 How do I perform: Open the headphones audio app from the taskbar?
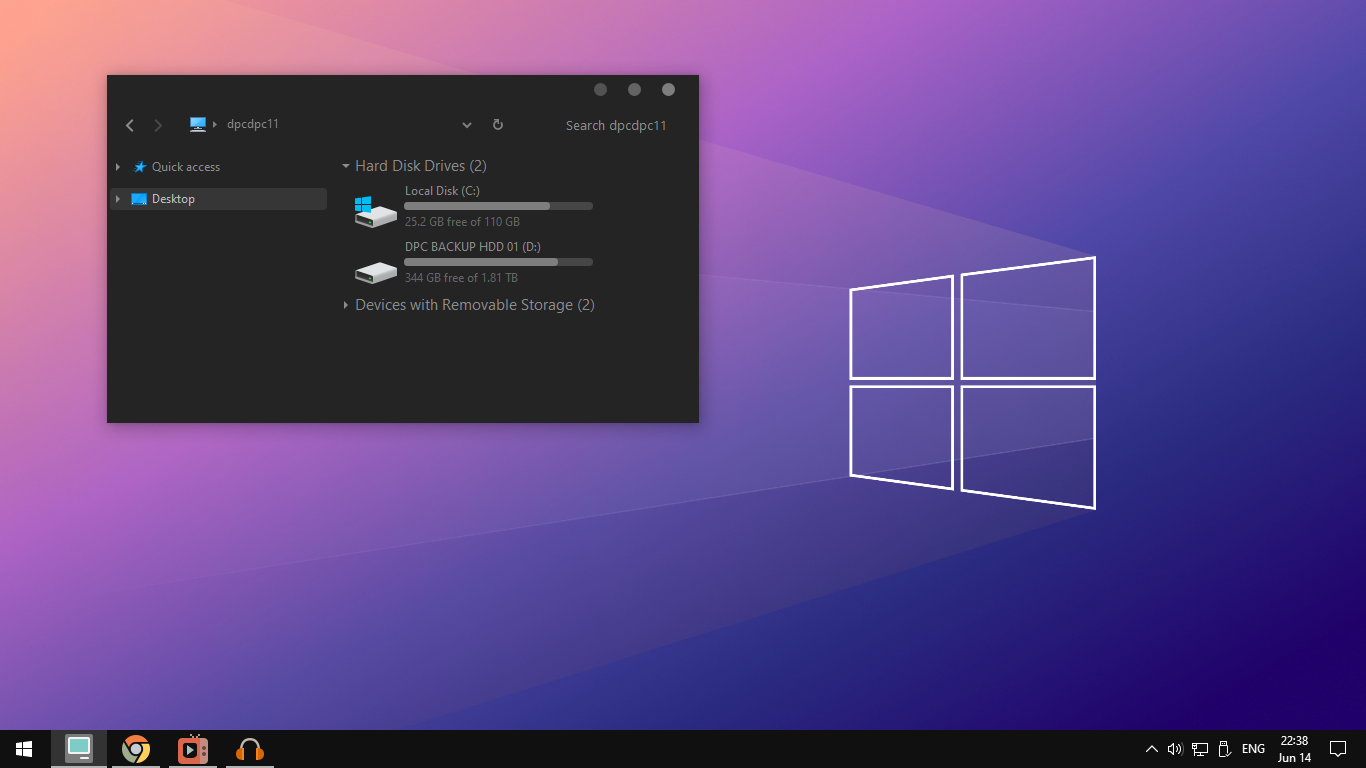coord(248,748)
